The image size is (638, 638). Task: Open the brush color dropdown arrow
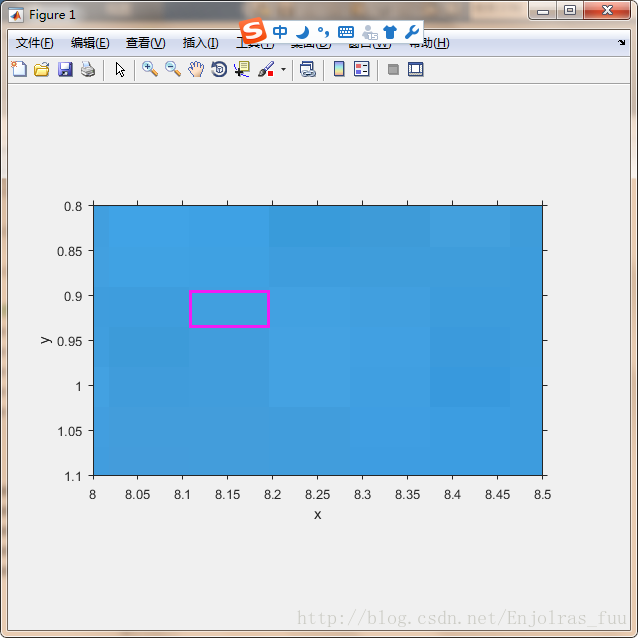click(284, 69)
